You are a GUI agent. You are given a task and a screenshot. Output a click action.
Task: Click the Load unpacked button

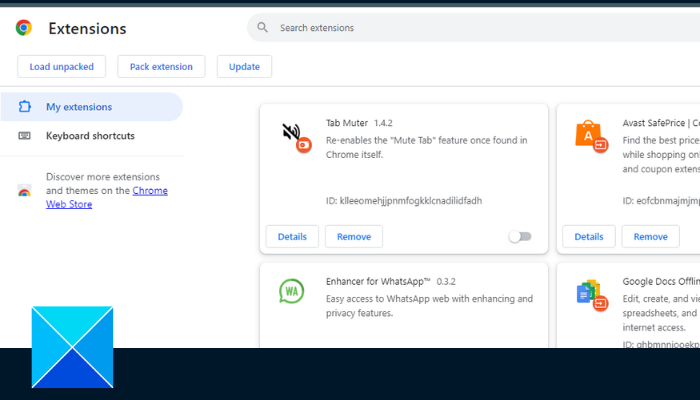[x=62, y=67]
